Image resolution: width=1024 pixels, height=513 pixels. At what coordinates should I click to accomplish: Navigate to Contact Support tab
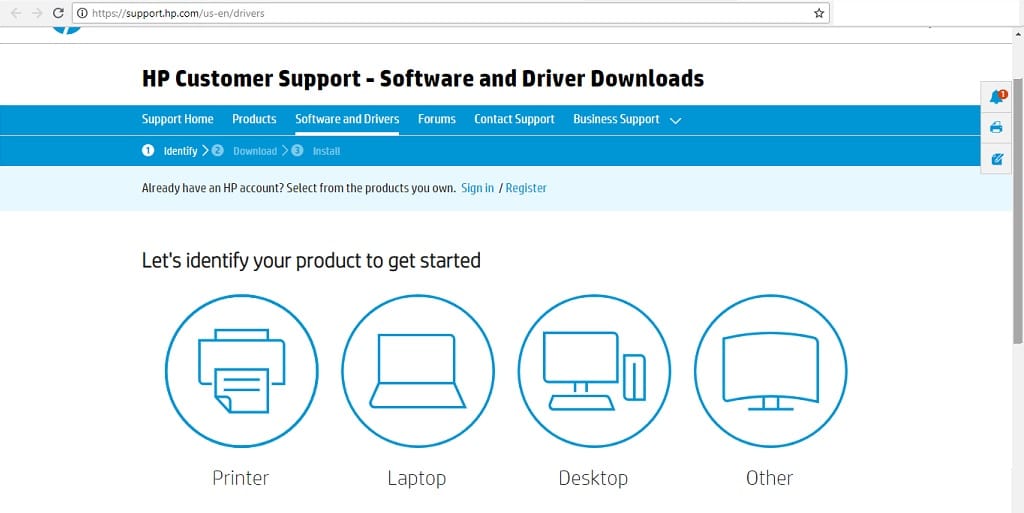(515, 119)
